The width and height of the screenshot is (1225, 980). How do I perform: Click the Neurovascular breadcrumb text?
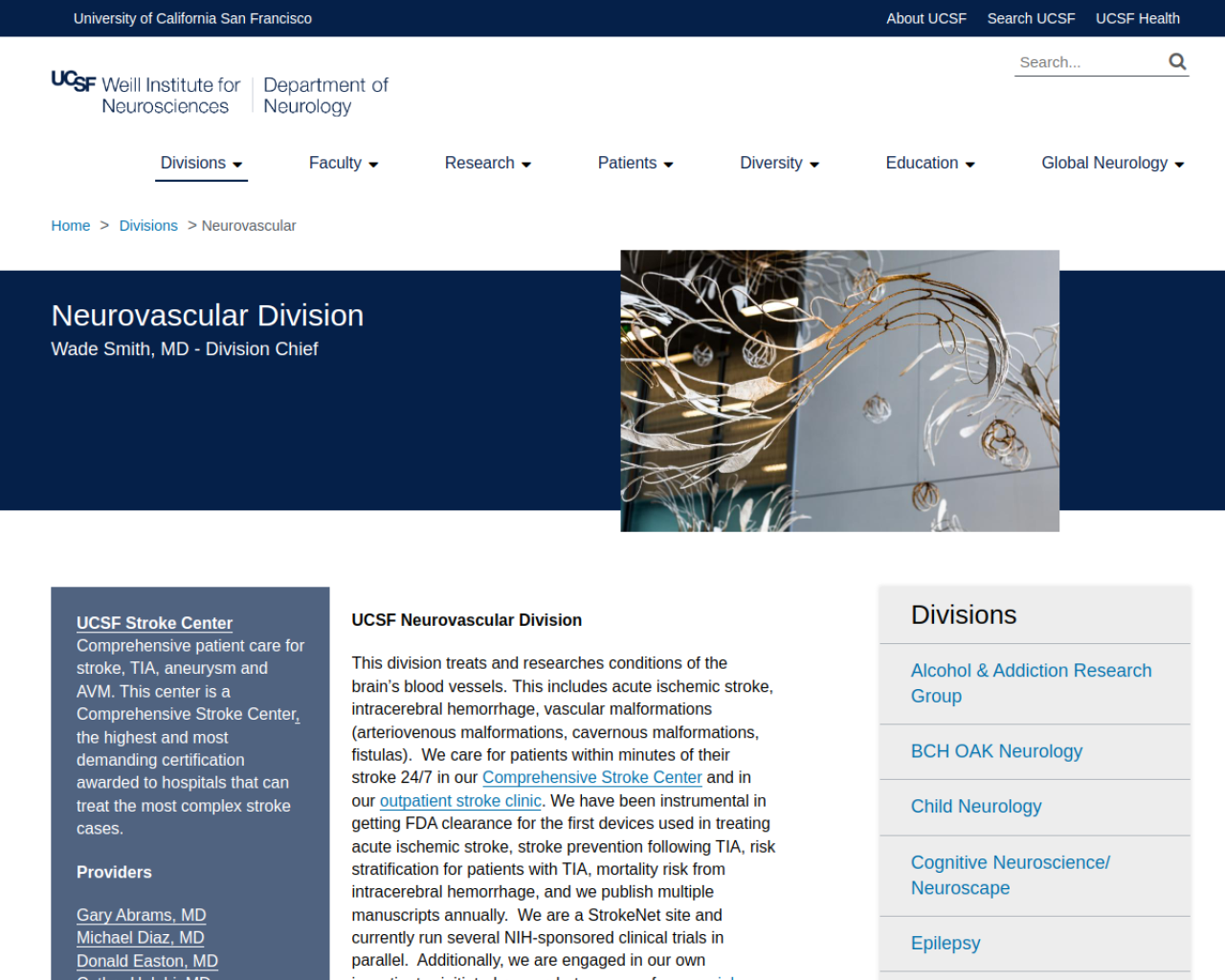249,226
